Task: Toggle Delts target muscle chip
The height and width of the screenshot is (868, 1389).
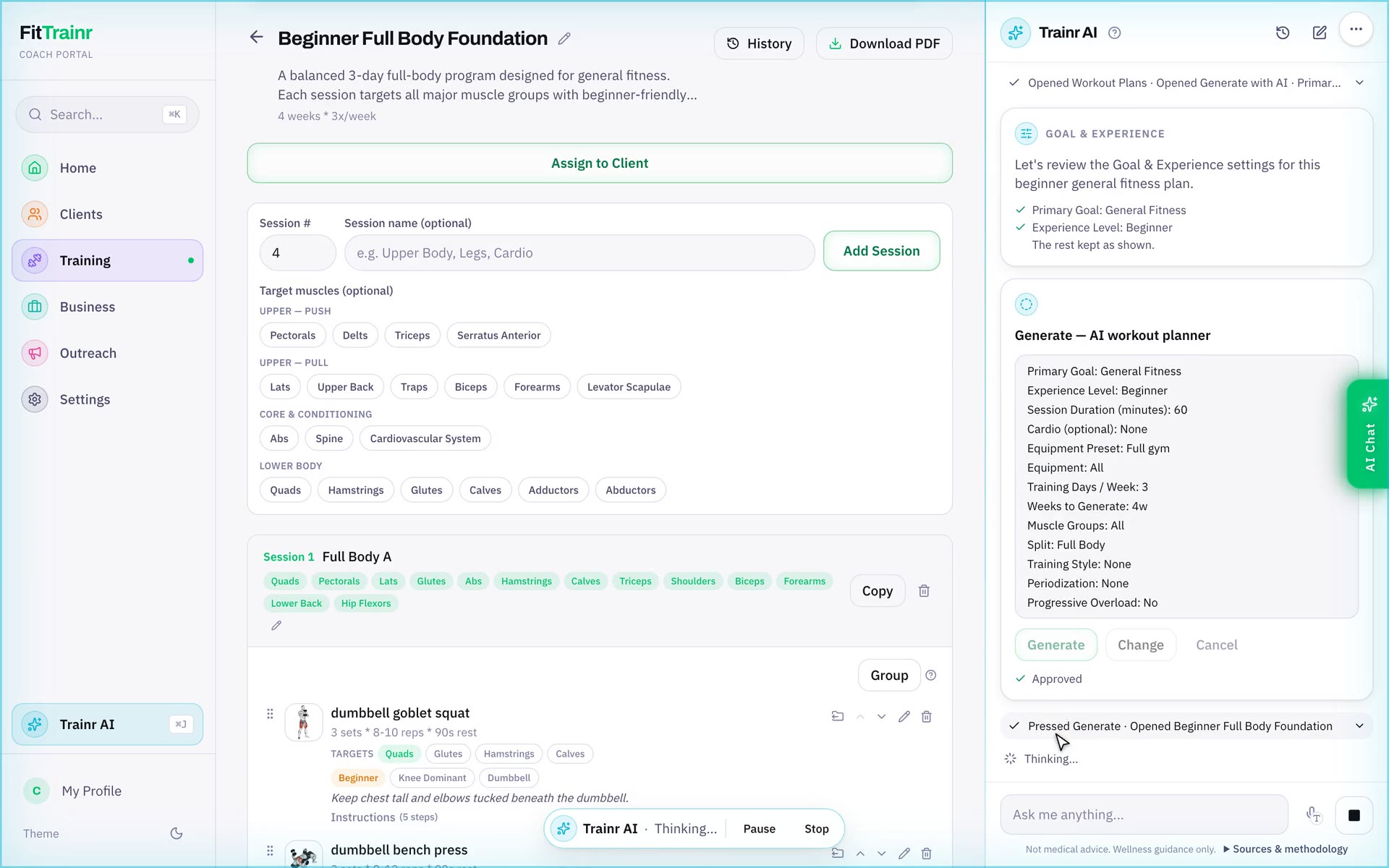Action: click(x=355, y=336)
